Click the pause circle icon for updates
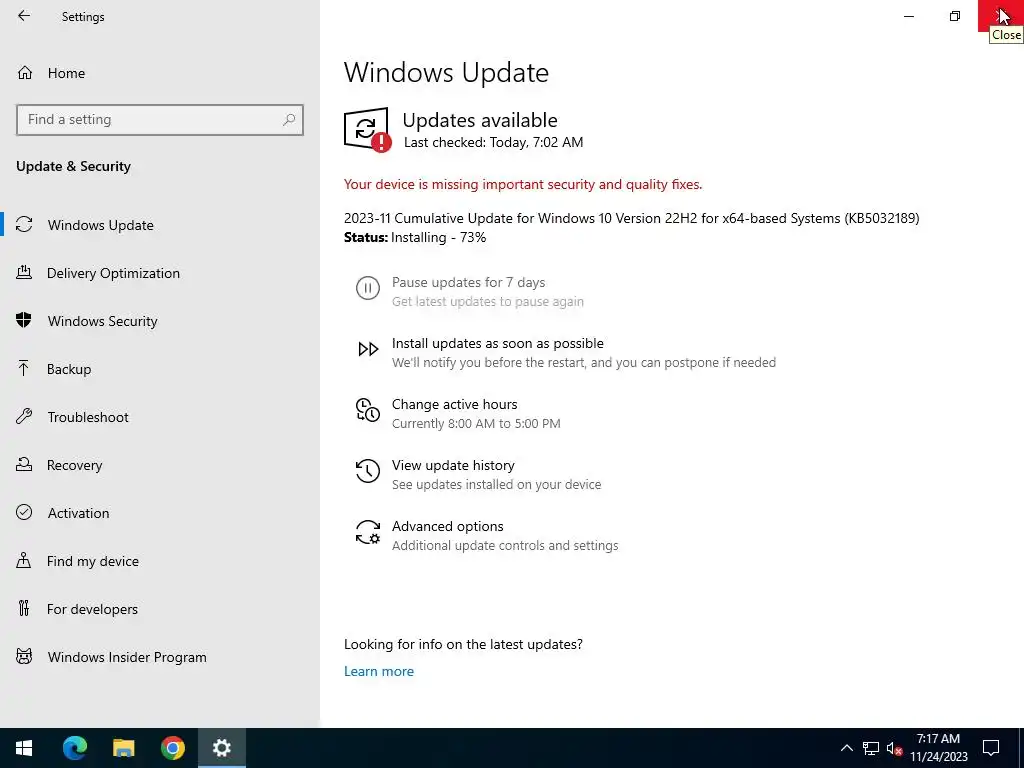Viewport: 1024px width, 768px height. pyautogui.click(x=368, y=288)
